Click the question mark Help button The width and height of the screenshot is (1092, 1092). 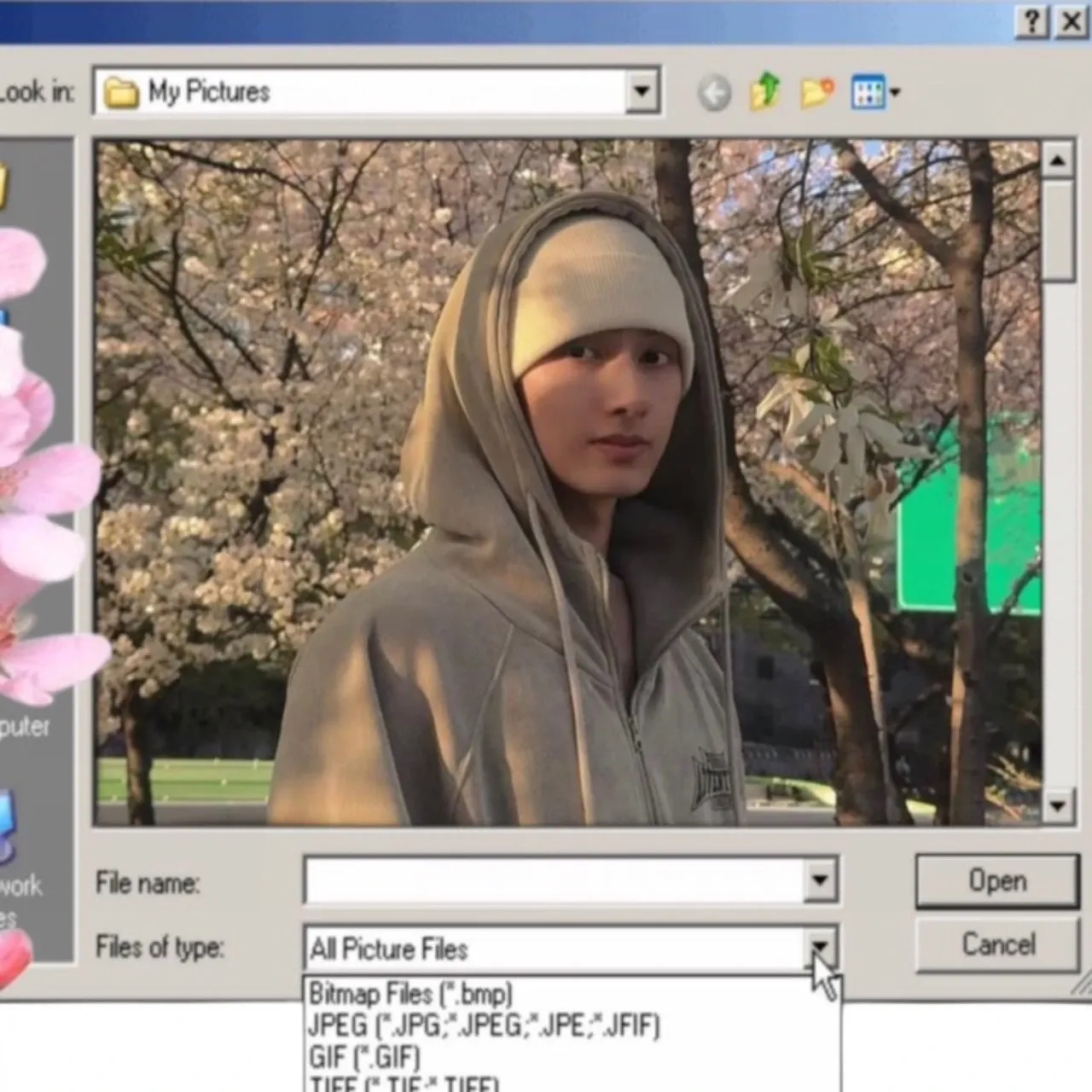click(x=1031, y=21)
